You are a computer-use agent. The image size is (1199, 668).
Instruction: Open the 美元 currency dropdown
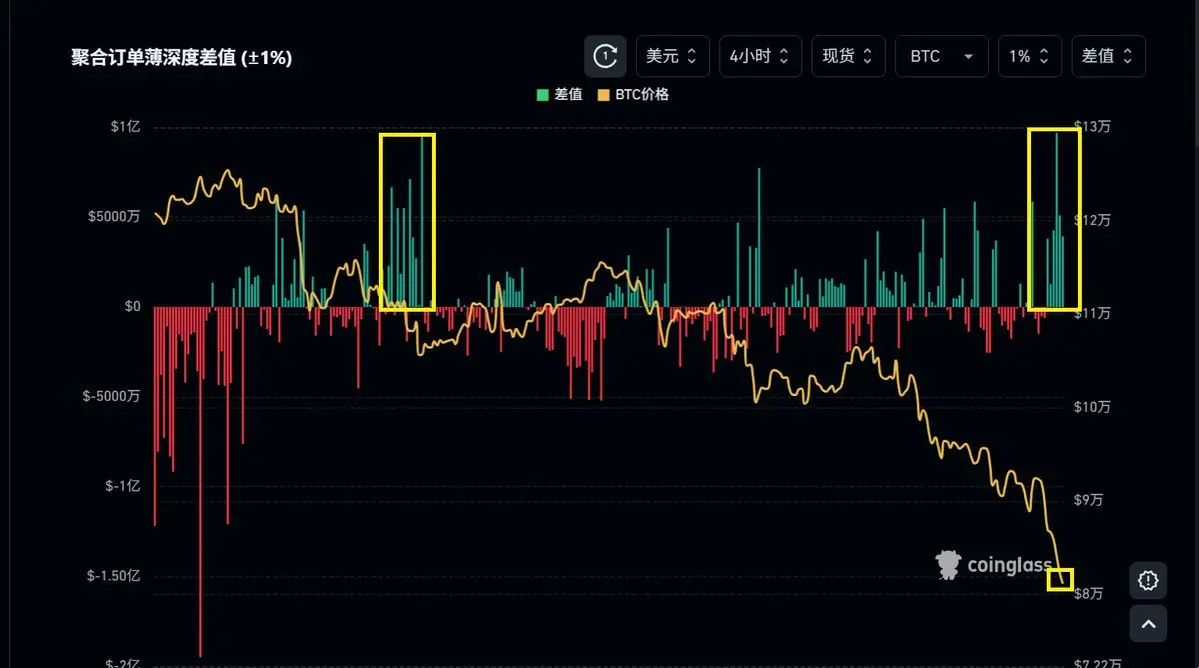coord(672,56)
